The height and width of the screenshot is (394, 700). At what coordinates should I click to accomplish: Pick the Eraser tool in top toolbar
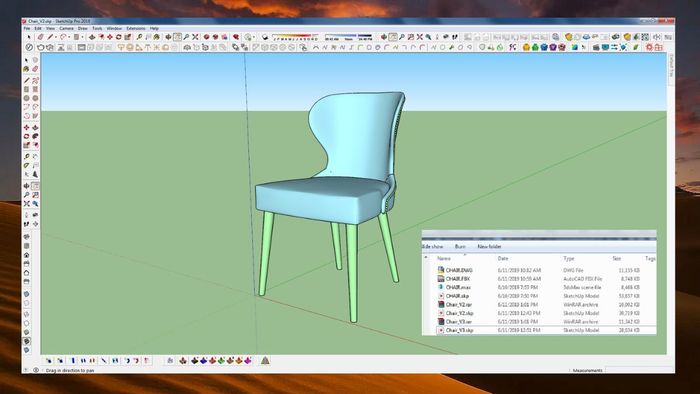click(40, 37)
